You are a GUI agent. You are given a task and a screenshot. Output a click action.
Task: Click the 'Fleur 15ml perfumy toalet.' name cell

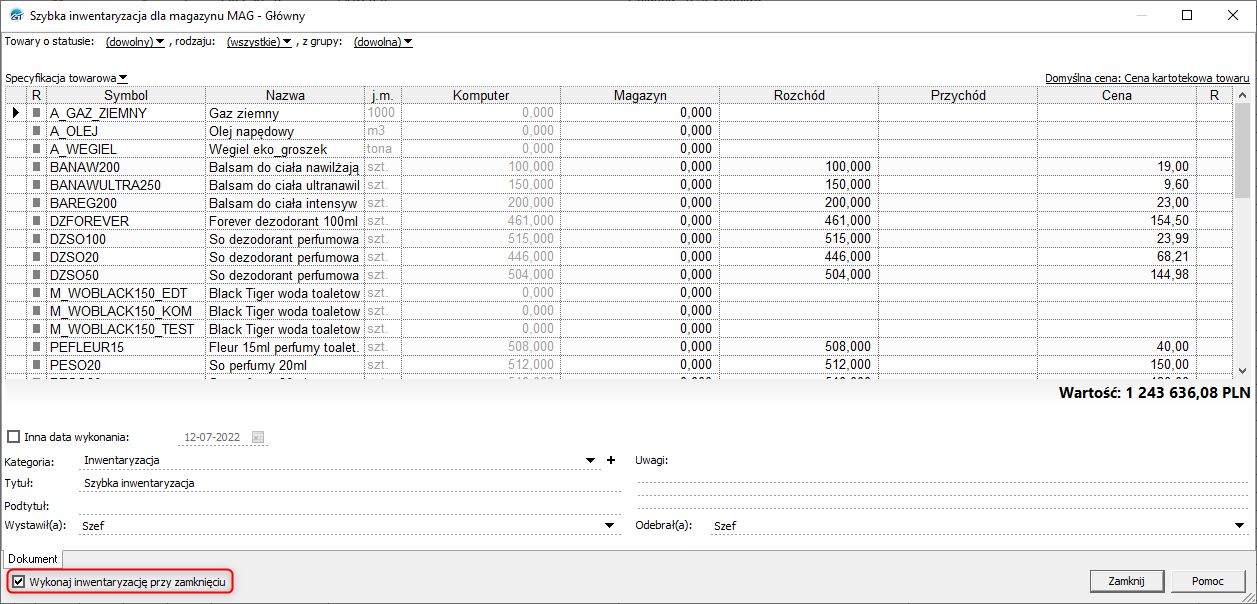coord(285,347)
